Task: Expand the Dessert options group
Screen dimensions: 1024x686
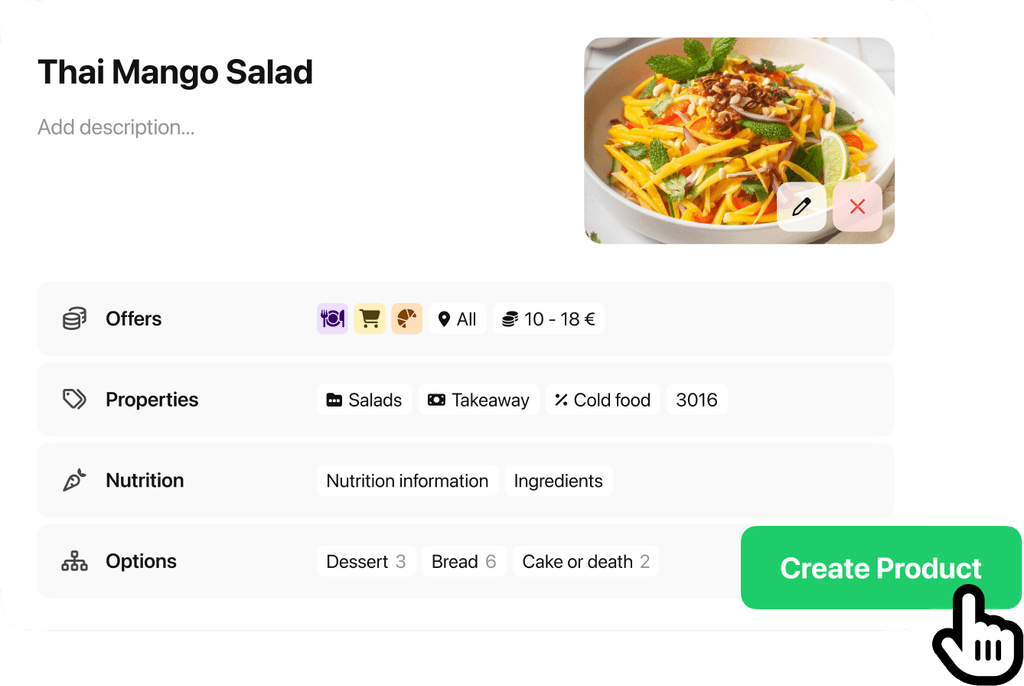Action: click(x=366, y=561)
